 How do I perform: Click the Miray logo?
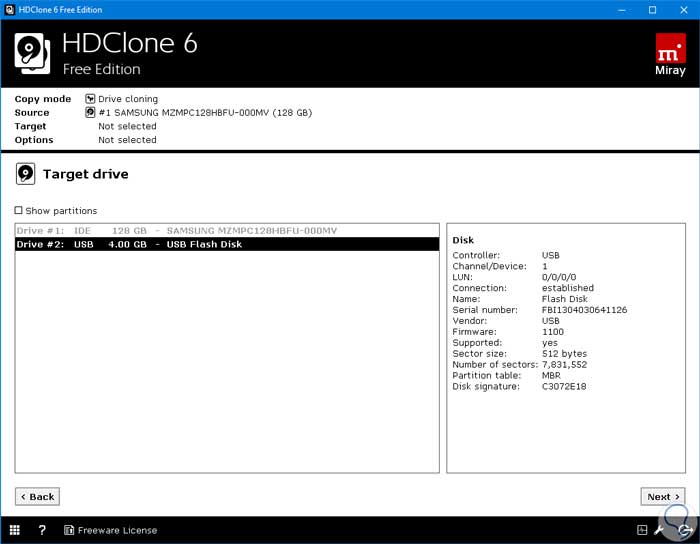671,54
